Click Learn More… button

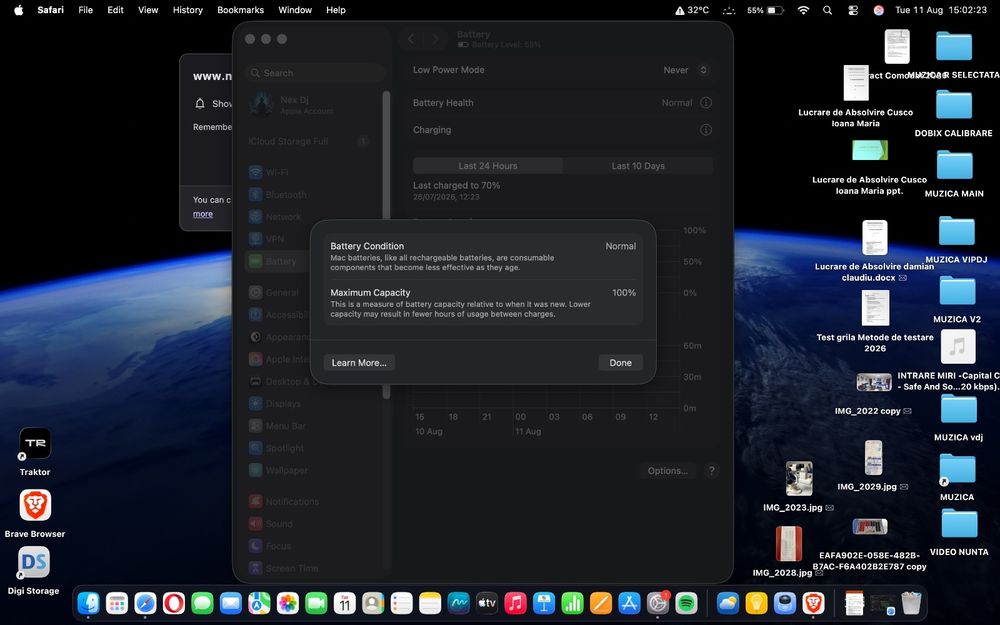359,363
